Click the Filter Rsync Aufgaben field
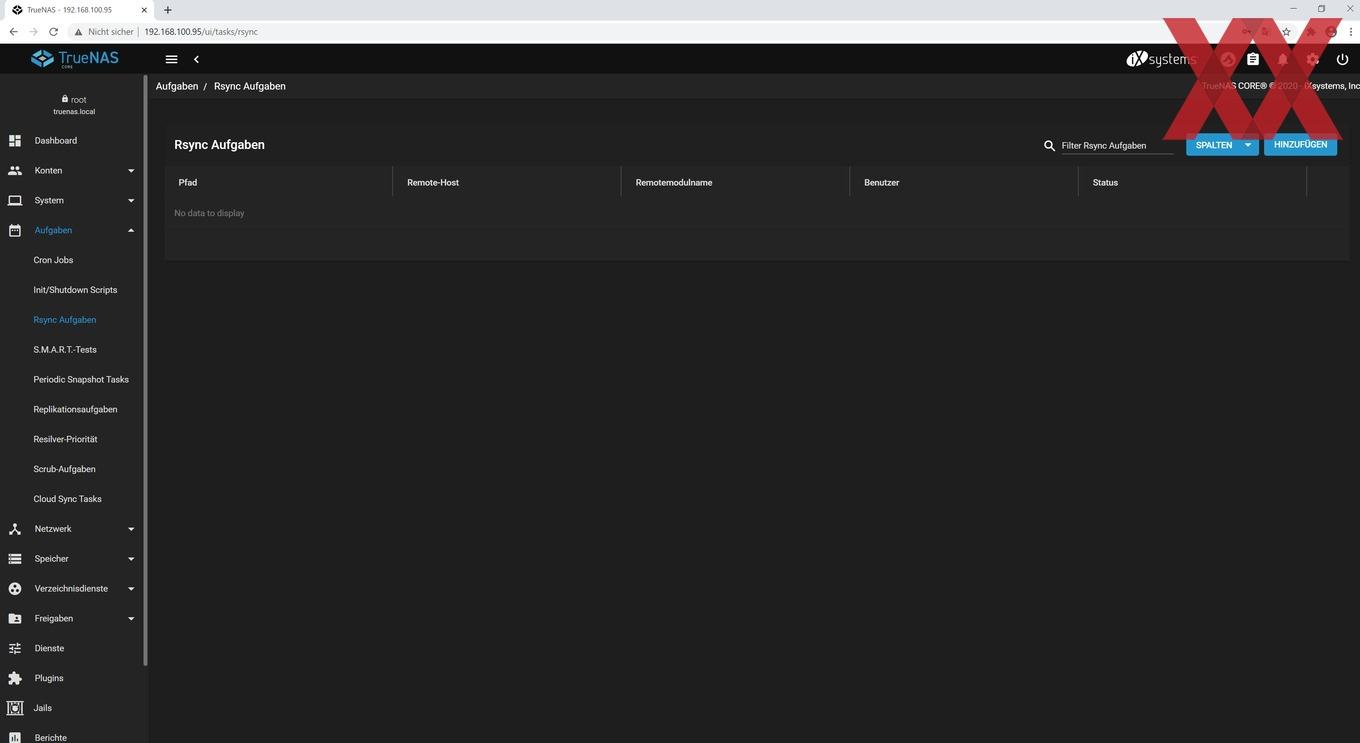Image resolution: width=1360 pixels, height=743 pixels. (1117, 146)
